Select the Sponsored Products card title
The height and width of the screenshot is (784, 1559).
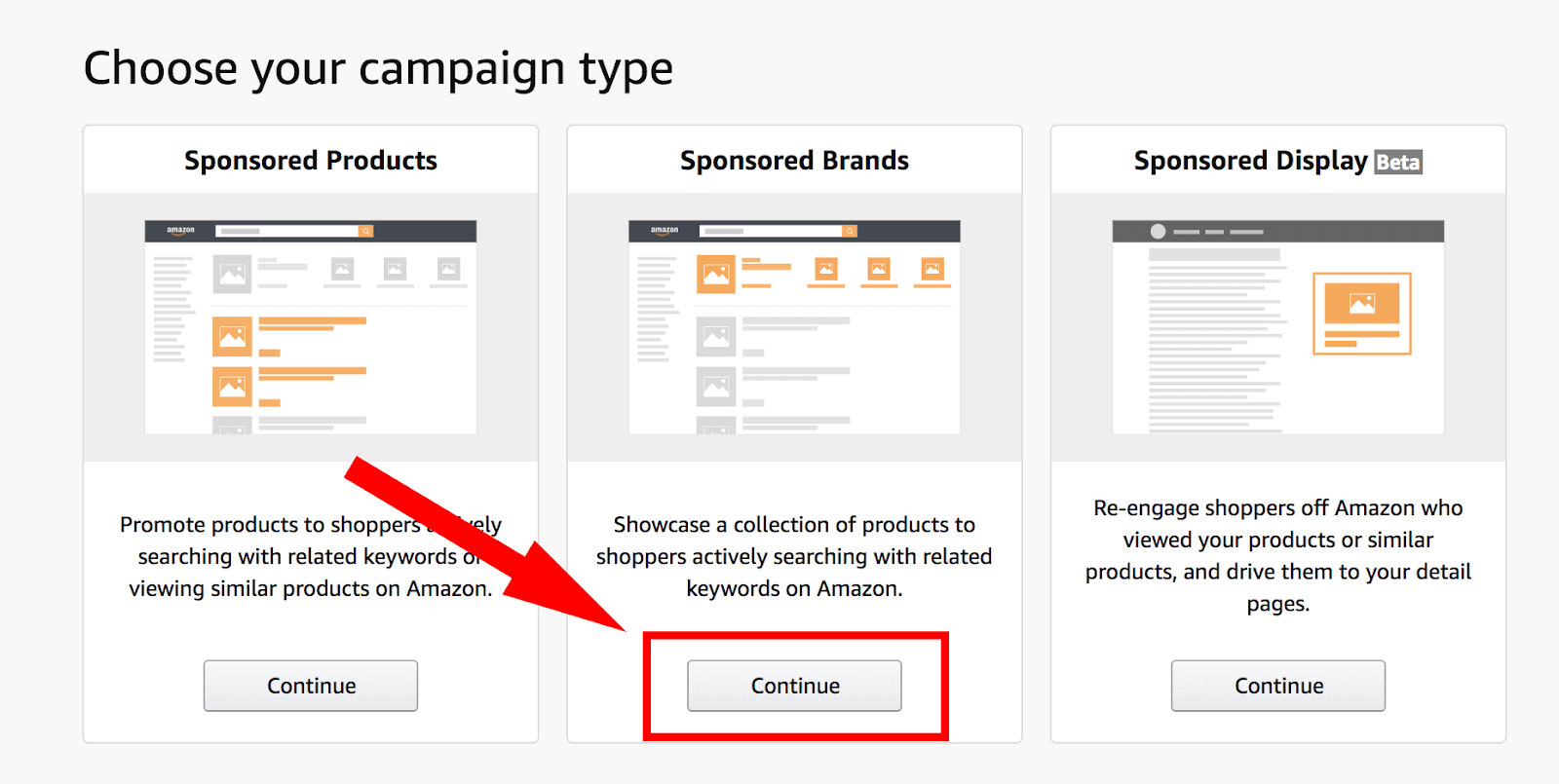click(x=311, y=161)
